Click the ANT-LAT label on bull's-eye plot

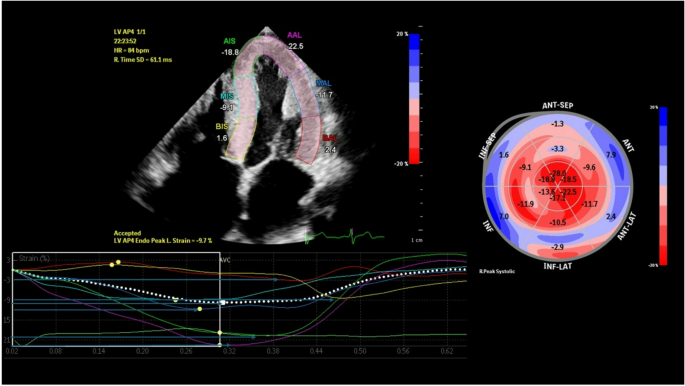[627, 226]
